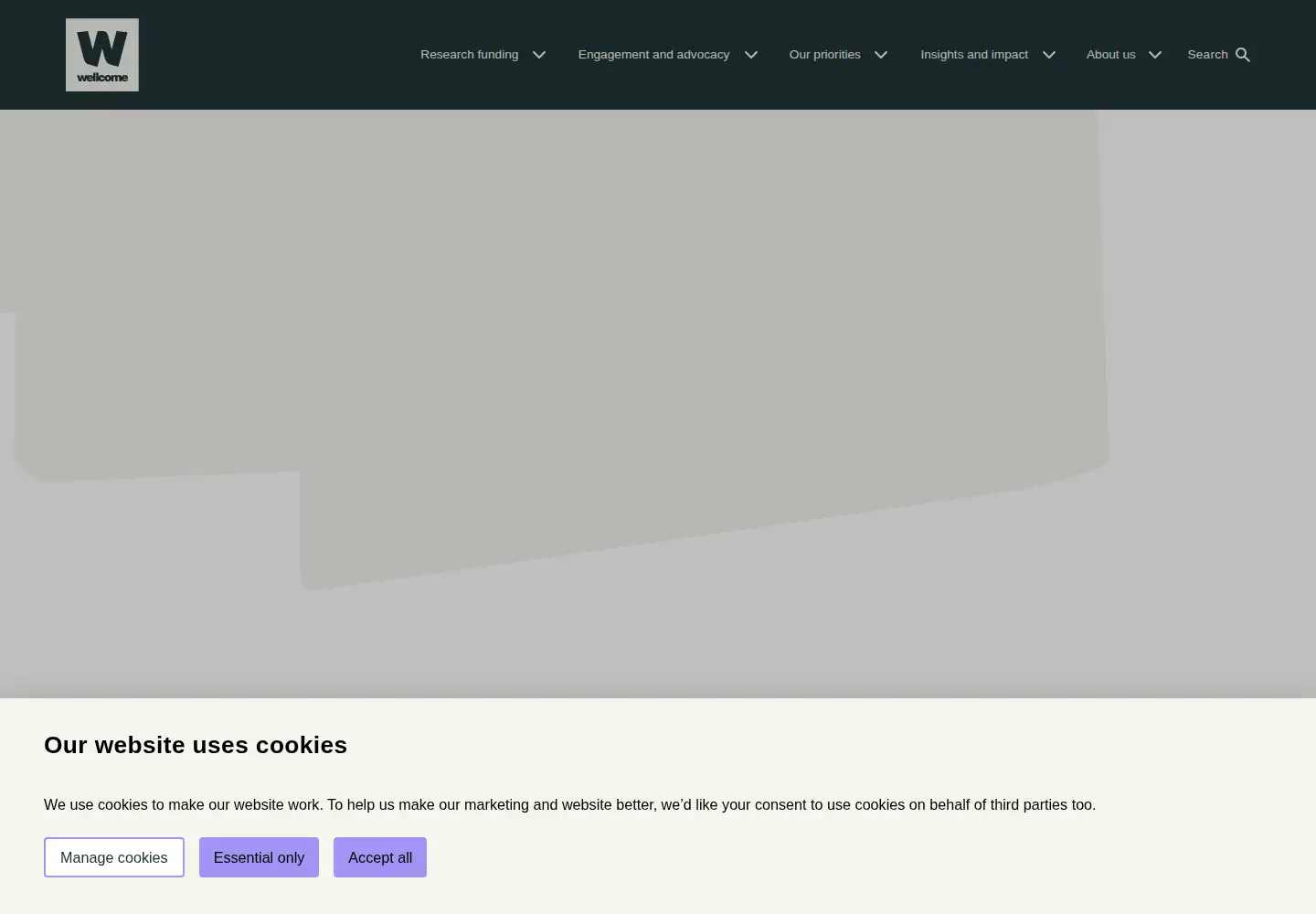Open the Insights and impact menu
The width and height of the screenshot is (1316, 914).
(974, 55)
